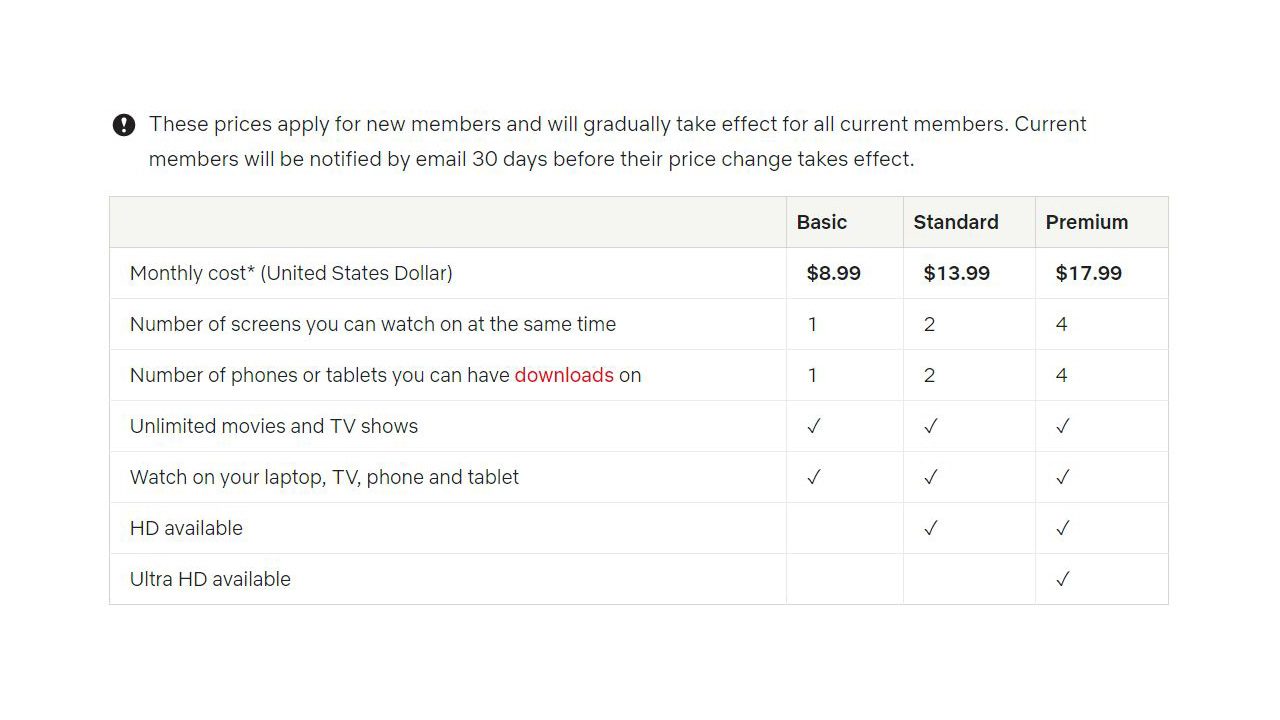Click the Monthly cost row label
This screenshot has width=1280, height=720.
click(x=291, y=273)
